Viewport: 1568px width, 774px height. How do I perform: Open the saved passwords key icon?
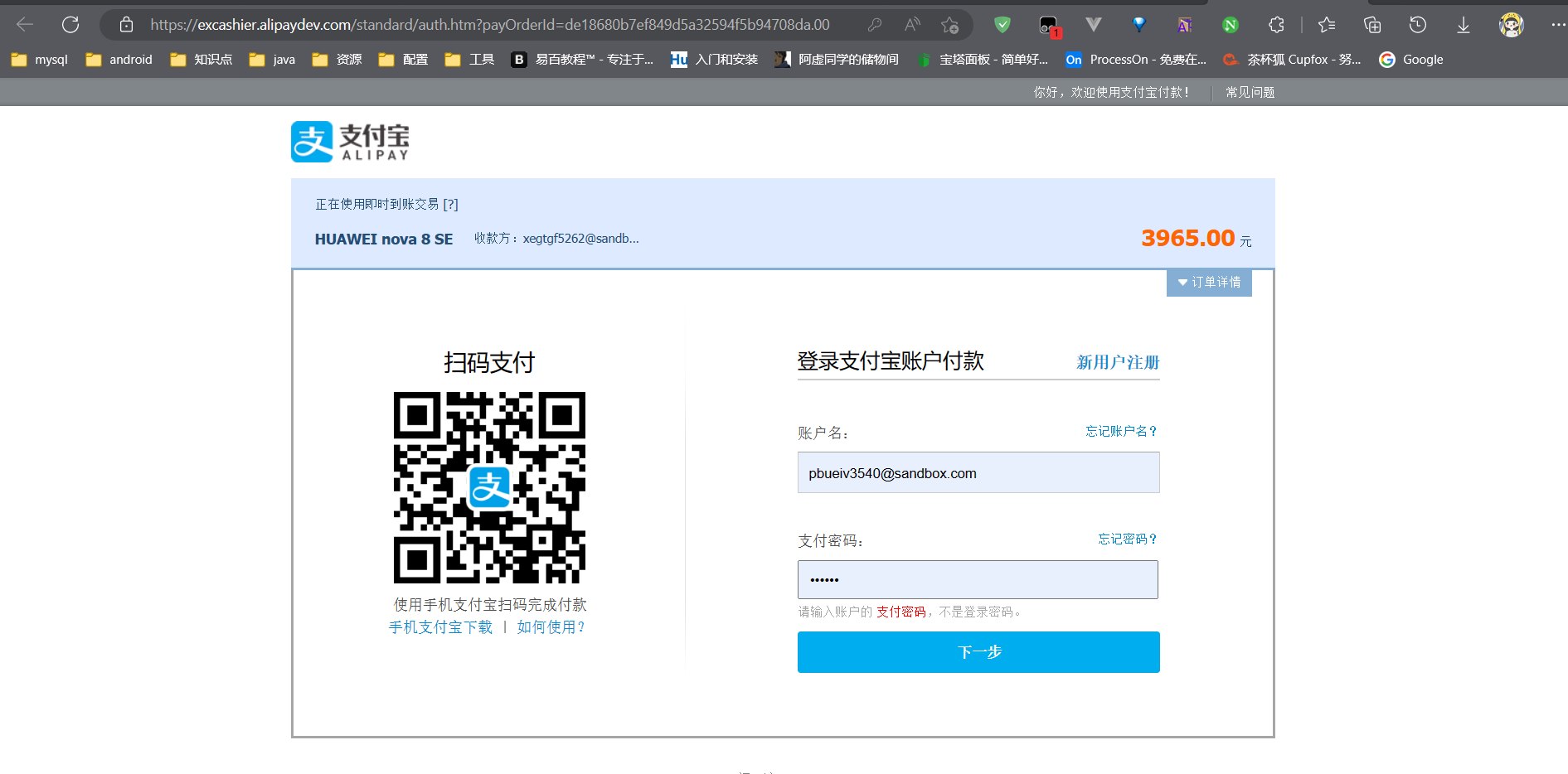click(x=875, y=25)
